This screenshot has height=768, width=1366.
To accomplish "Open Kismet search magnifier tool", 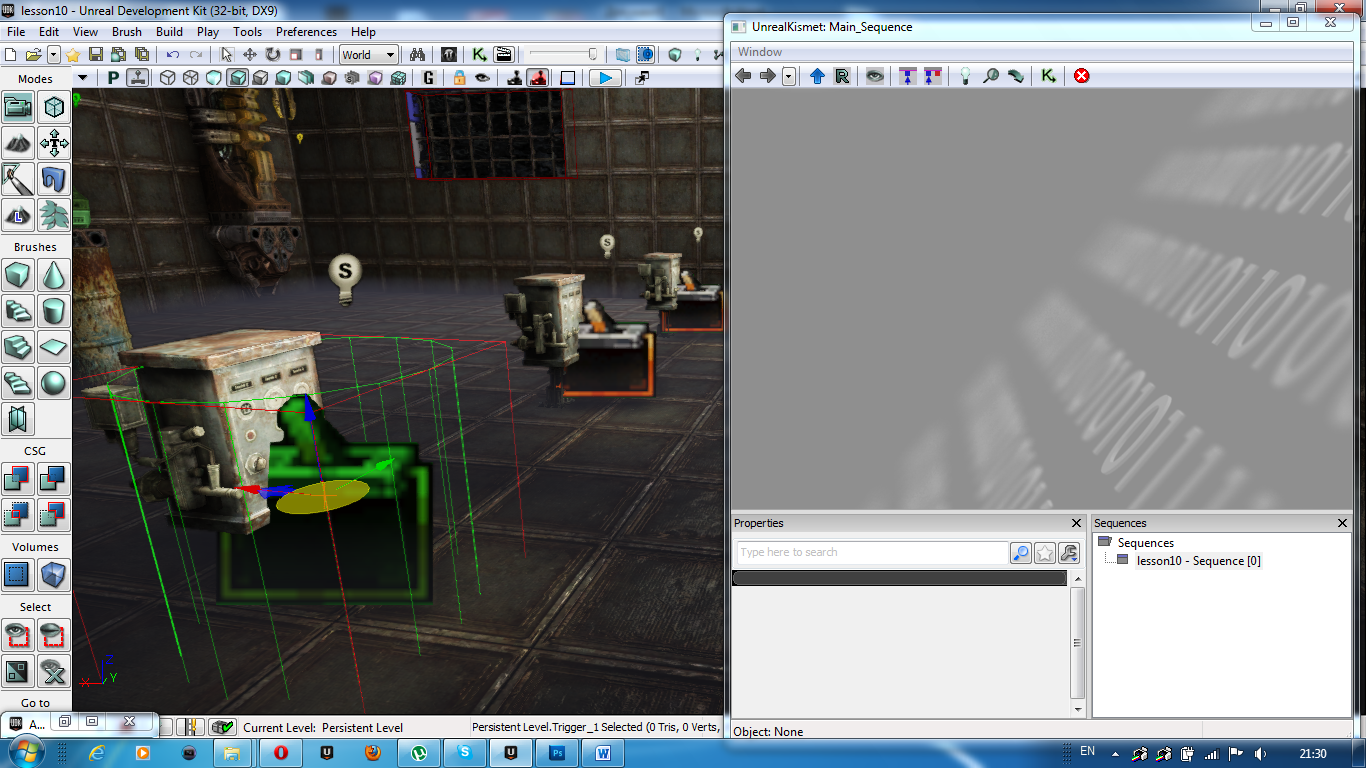I will tap(990, 76).
